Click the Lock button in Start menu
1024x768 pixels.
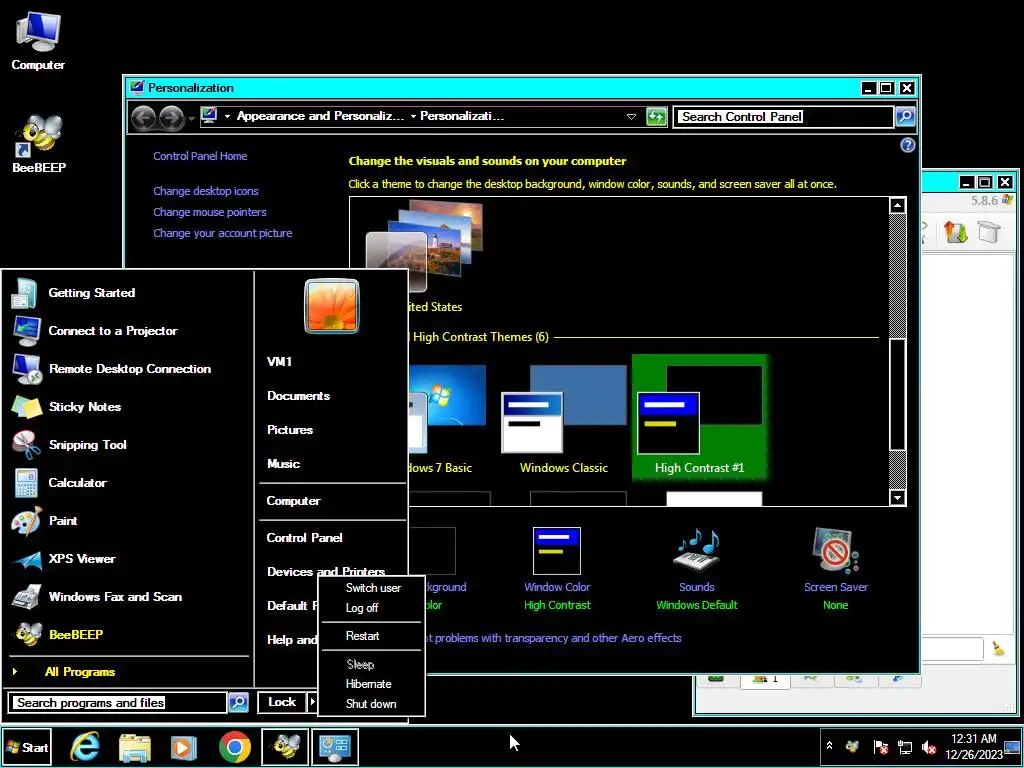pos(282,702)
